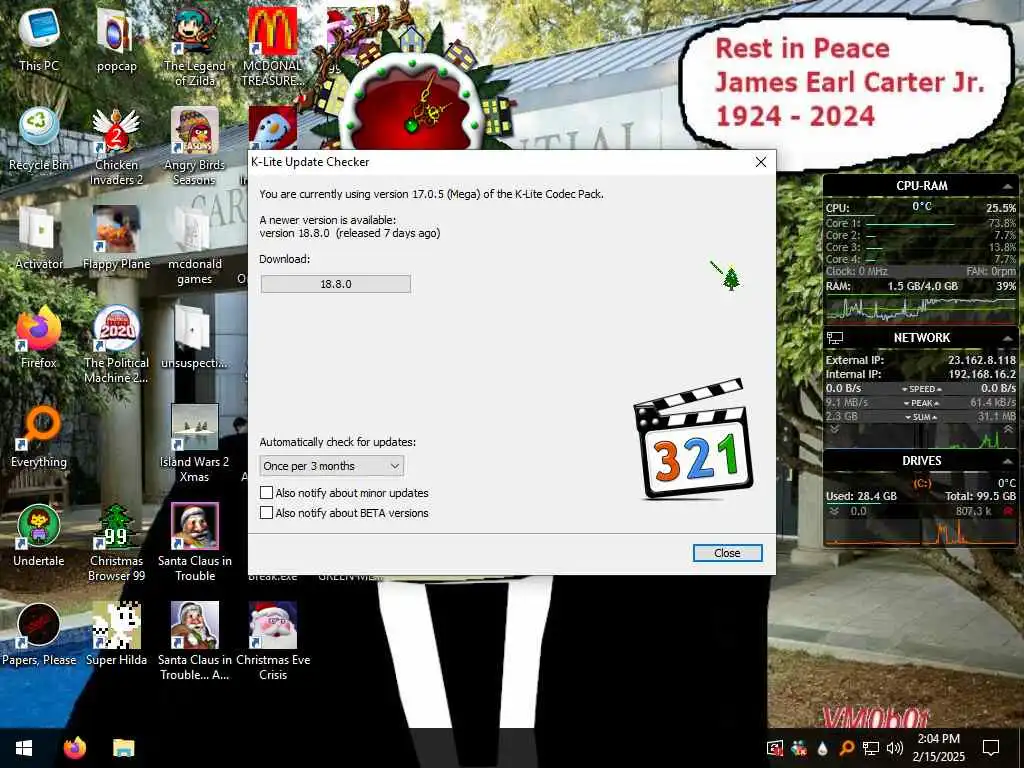Toggle the SUM row in the Network gadget

coord(921,417)
